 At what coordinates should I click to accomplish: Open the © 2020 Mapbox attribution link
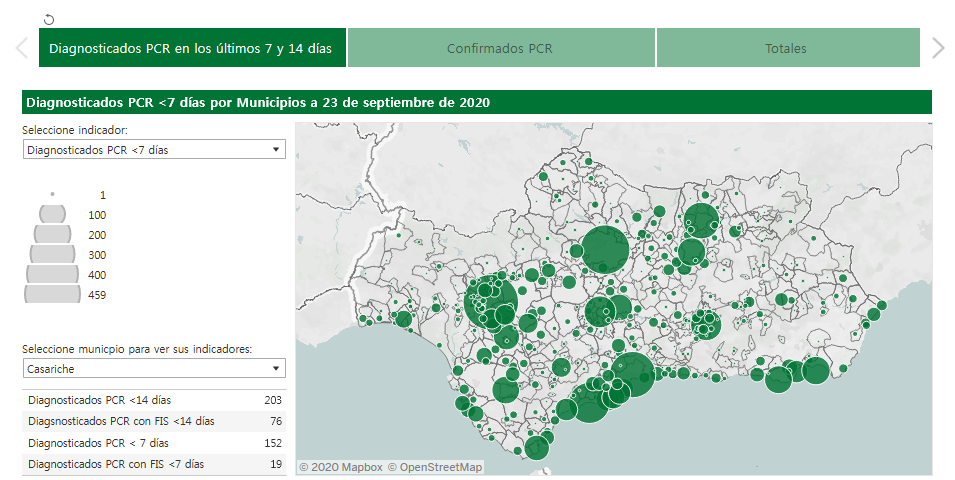point(341,467)
